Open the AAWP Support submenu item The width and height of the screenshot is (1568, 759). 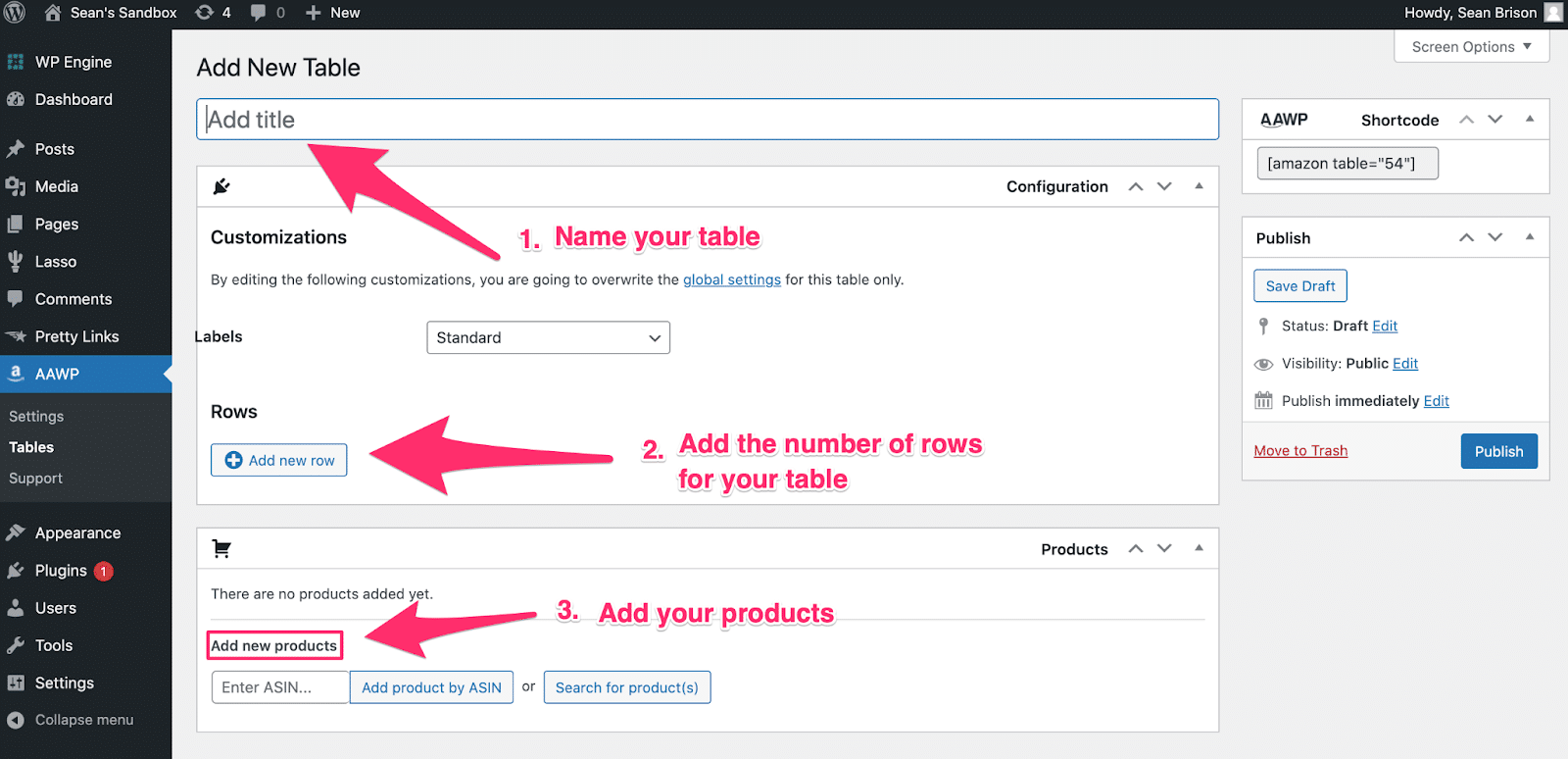coord(35,478)
